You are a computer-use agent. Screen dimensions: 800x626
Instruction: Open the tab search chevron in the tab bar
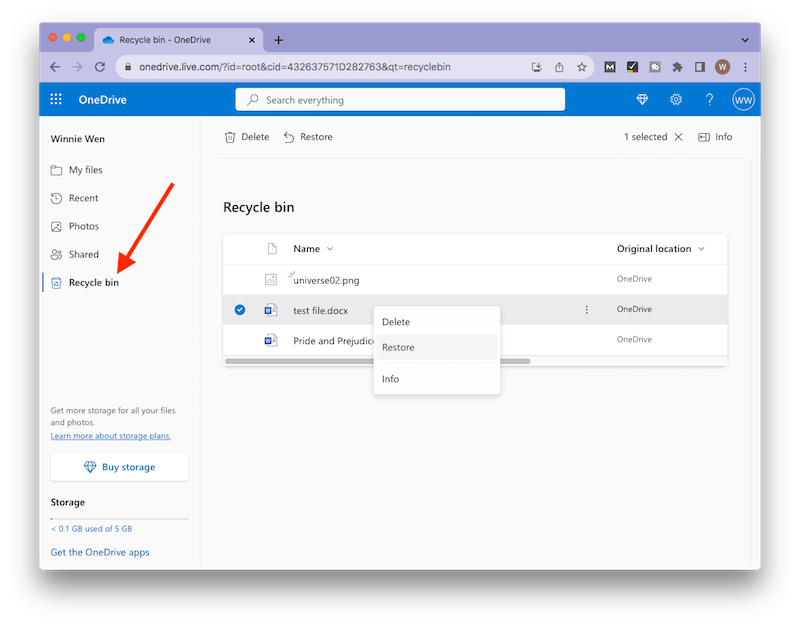tap(745, 40)
